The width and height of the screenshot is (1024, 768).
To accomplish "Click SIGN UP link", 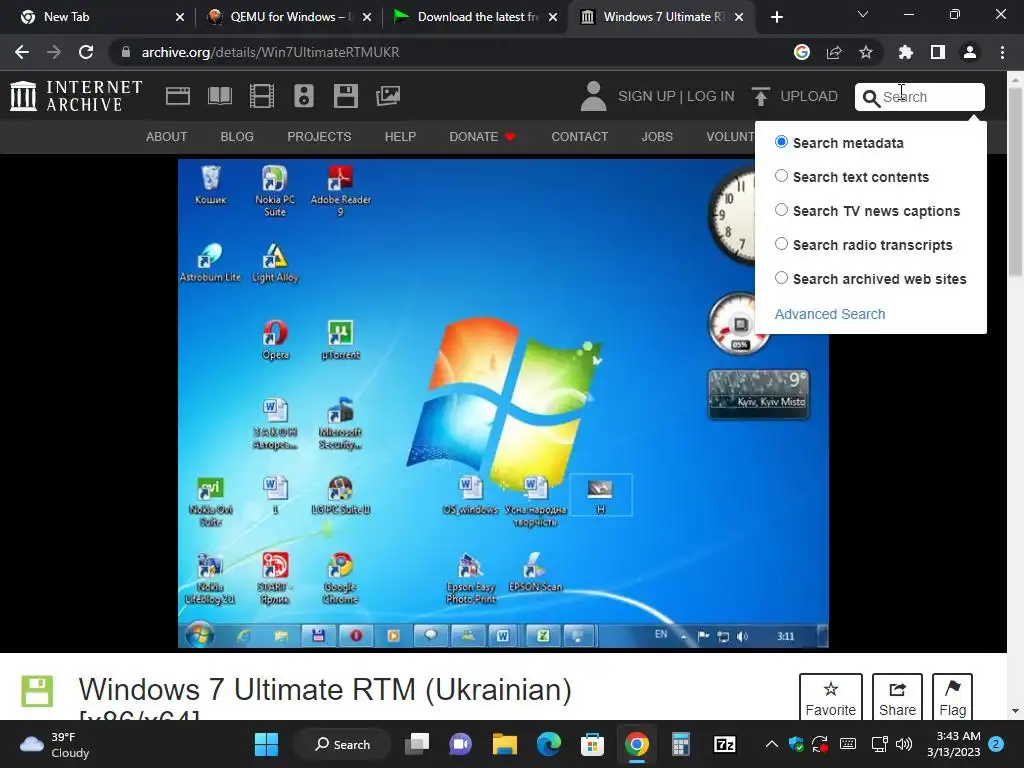I will pos(647,96).
